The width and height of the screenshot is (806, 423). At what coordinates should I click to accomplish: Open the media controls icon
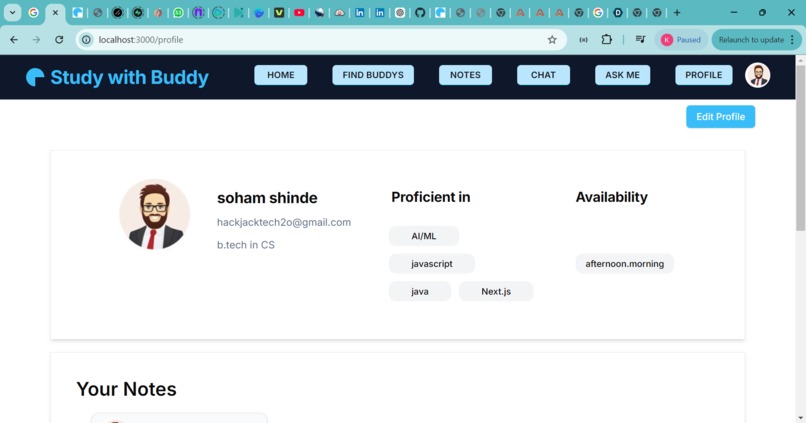(640, 40)
